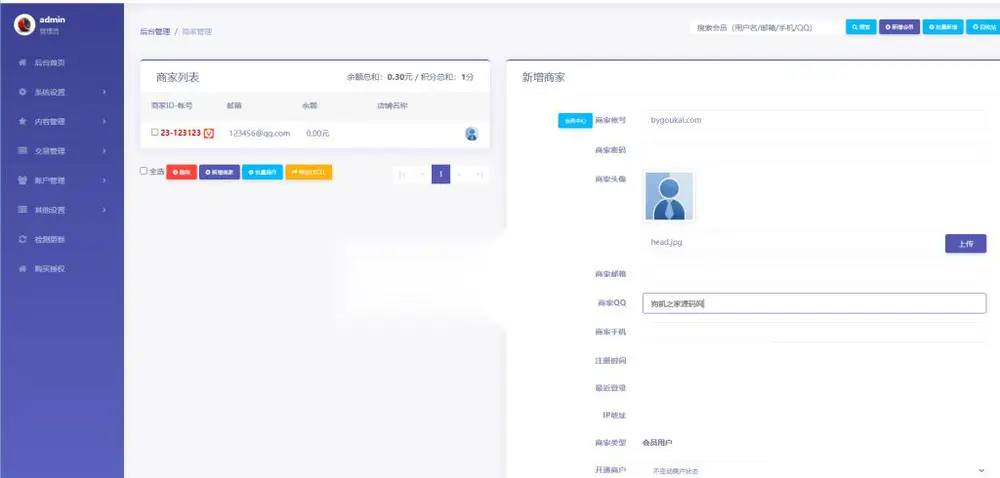Click the 购买授权 sidebar icon
This screenshot has width=1000, height=478.
tap(22, 269)
